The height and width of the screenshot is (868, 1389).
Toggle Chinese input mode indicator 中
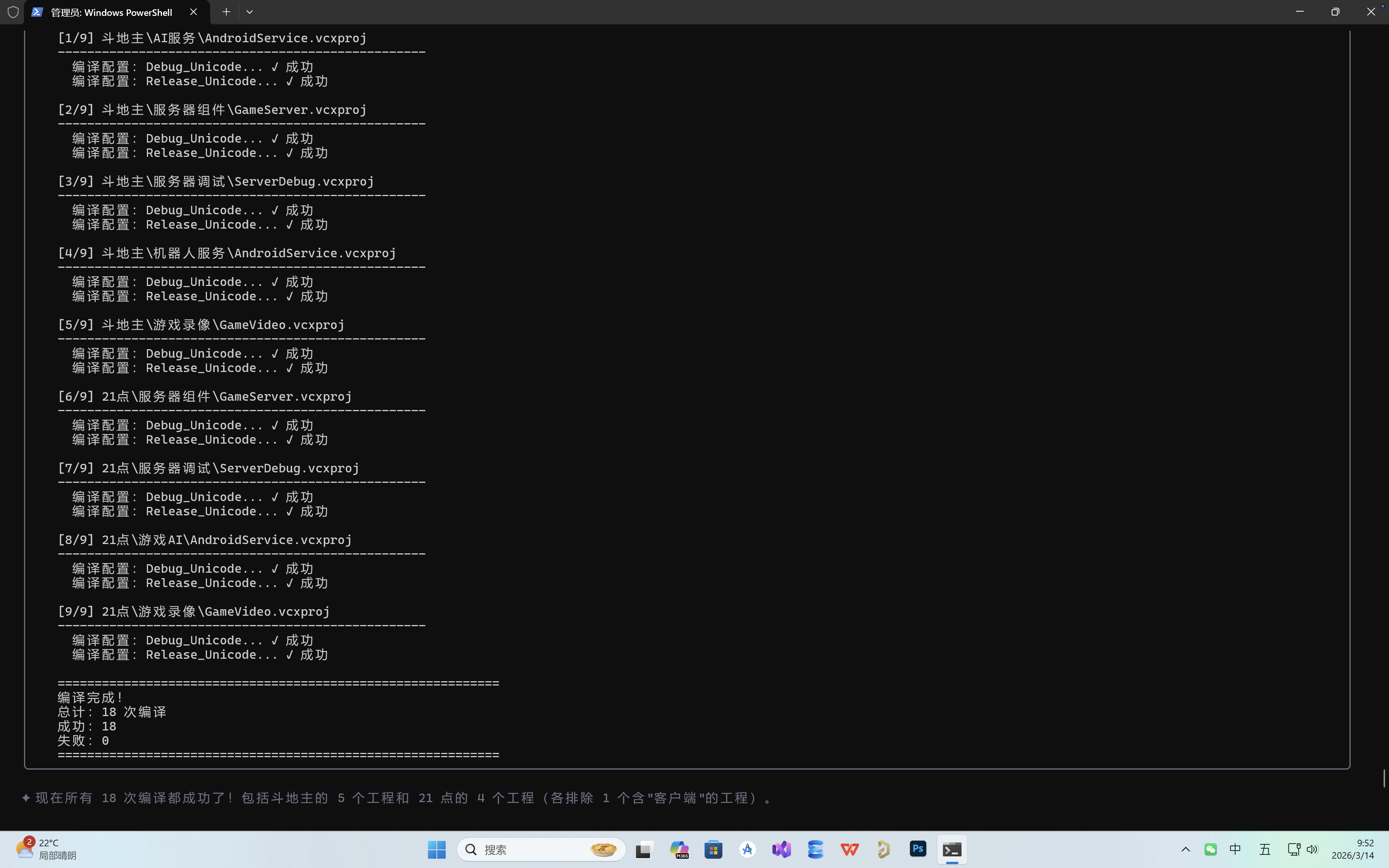click(x=1235, y=849)
